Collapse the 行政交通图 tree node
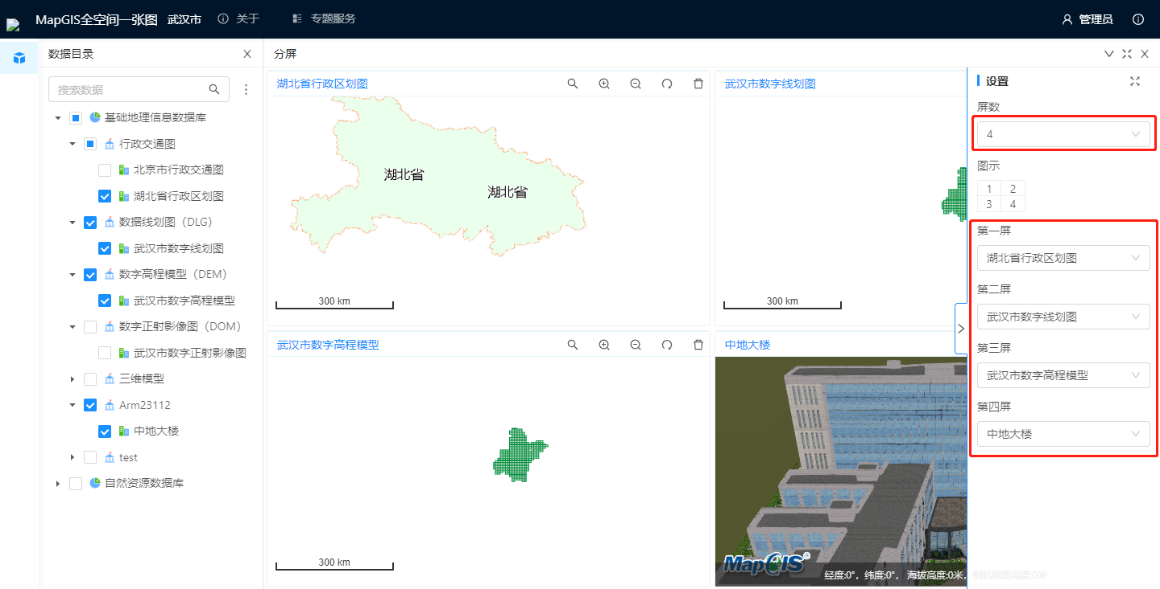Screen dimensions: 1160x589 tap(72, 144)
